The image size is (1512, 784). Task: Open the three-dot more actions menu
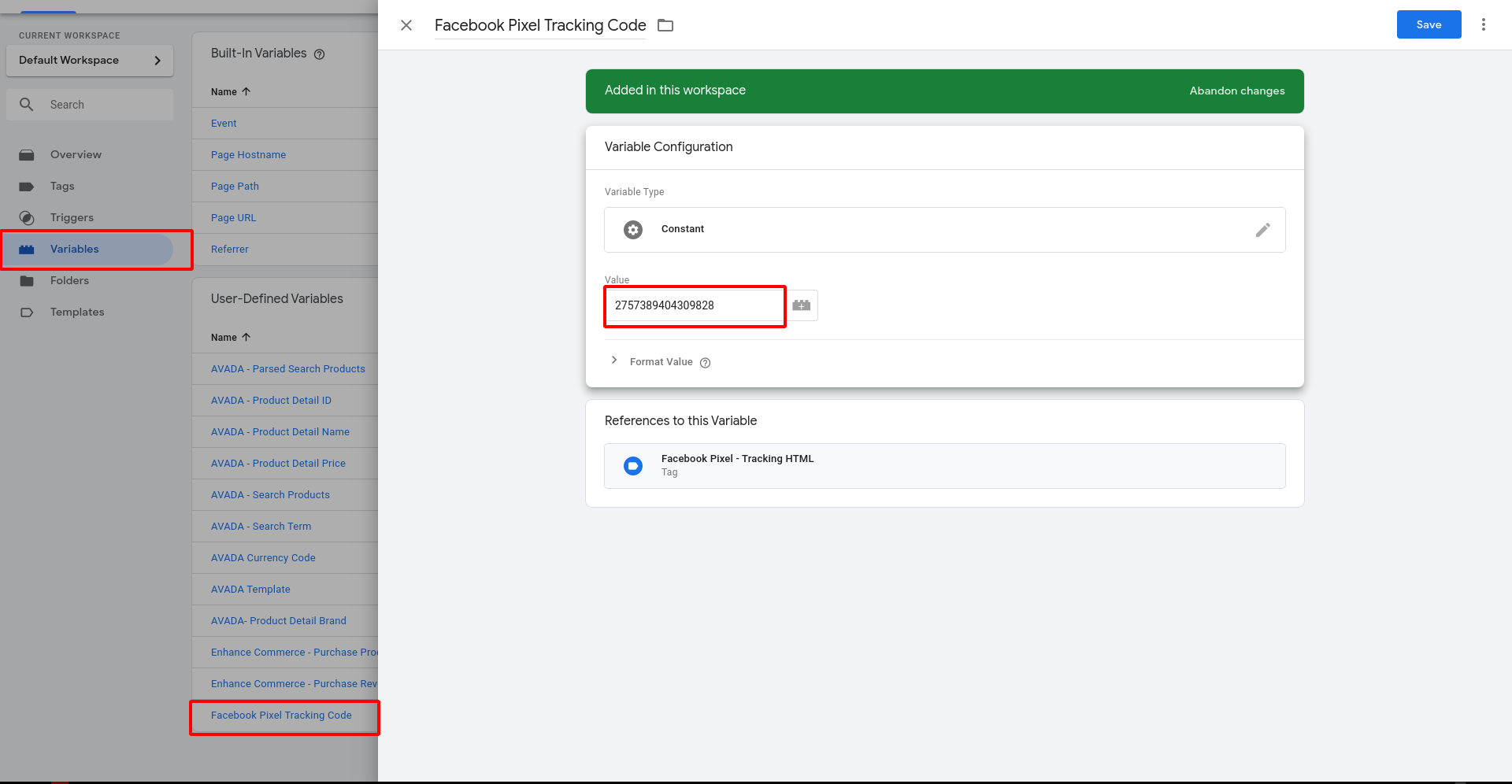[1484, 24]
